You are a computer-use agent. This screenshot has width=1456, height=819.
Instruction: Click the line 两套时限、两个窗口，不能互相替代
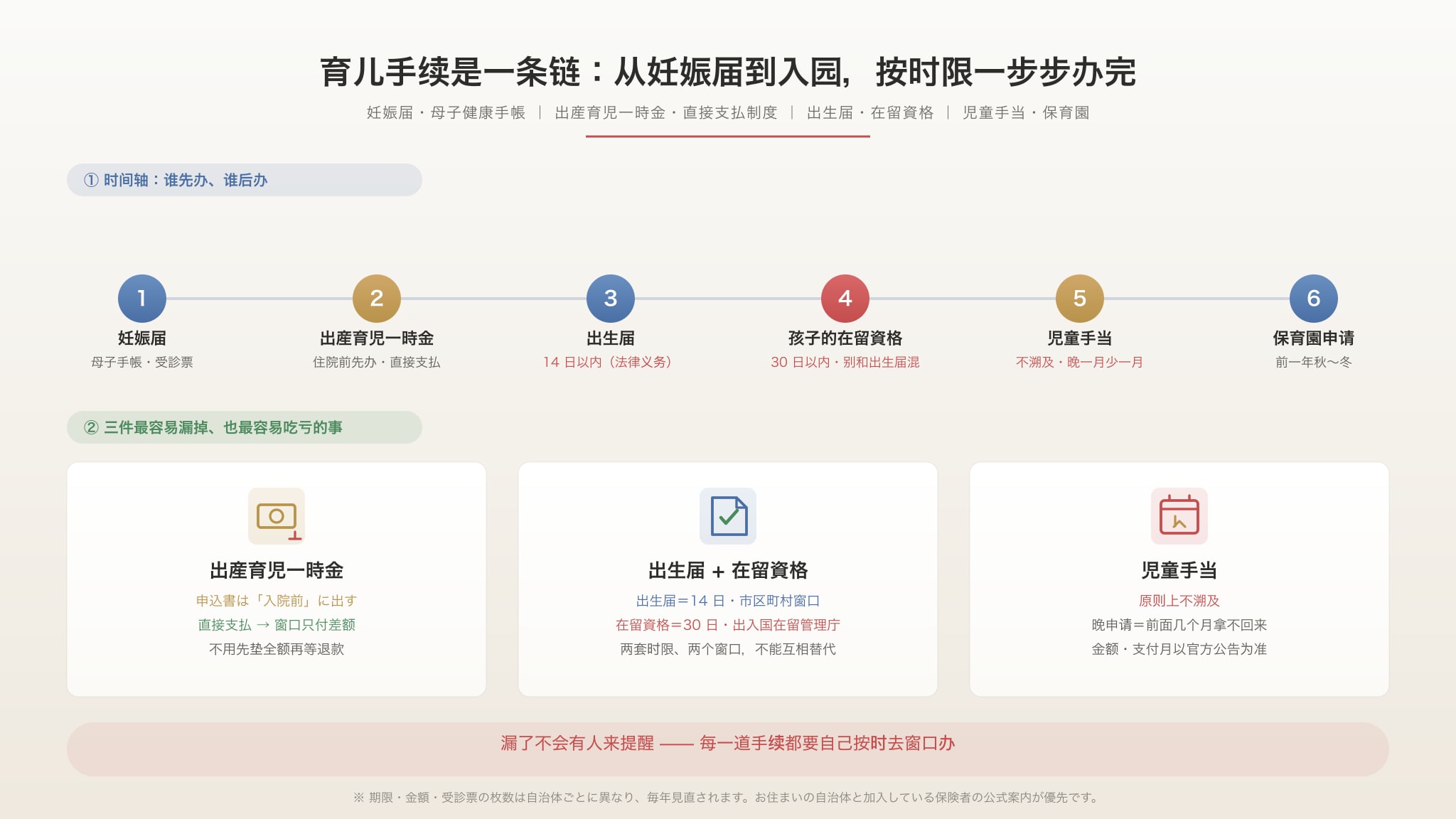pyautogui.click(x=728, y=649)
